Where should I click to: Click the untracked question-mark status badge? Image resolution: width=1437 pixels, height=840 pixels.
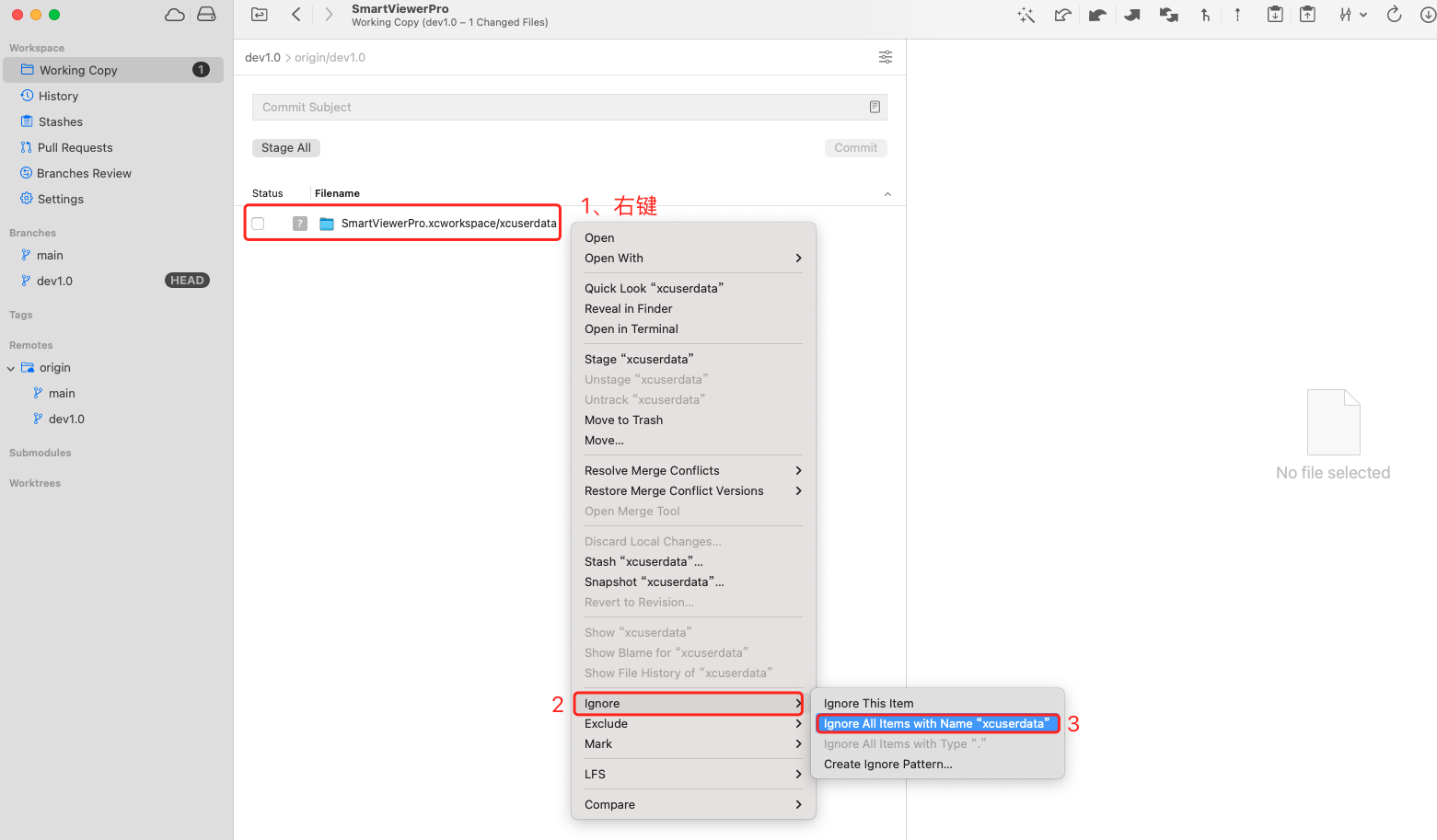tap(300, 224)
